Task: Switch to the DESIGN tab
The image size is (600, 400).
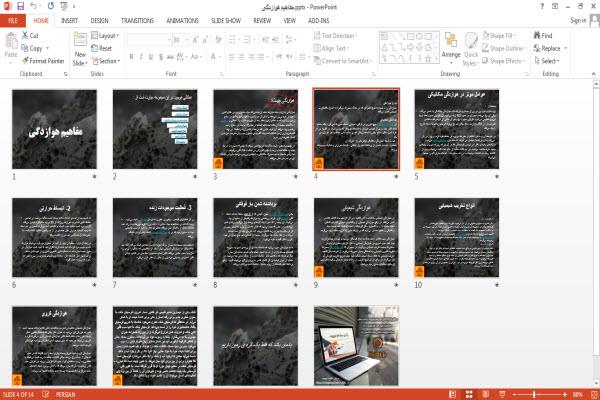Action: point(99,21)
